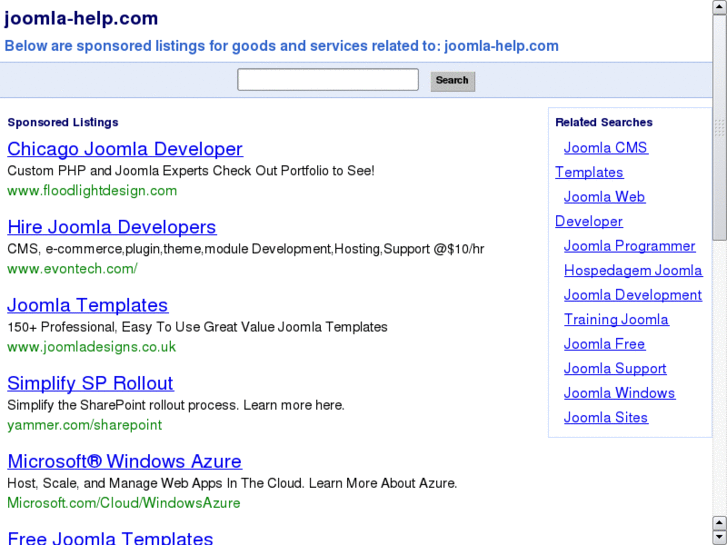Select Joomla Support related search

[x=615, y=369]
